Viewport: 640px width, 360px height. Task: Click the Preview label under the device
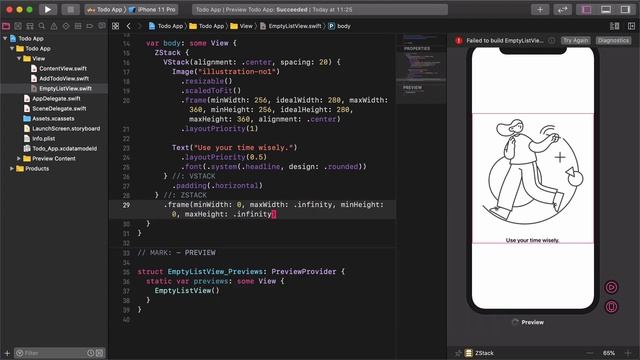coord(532,322)
